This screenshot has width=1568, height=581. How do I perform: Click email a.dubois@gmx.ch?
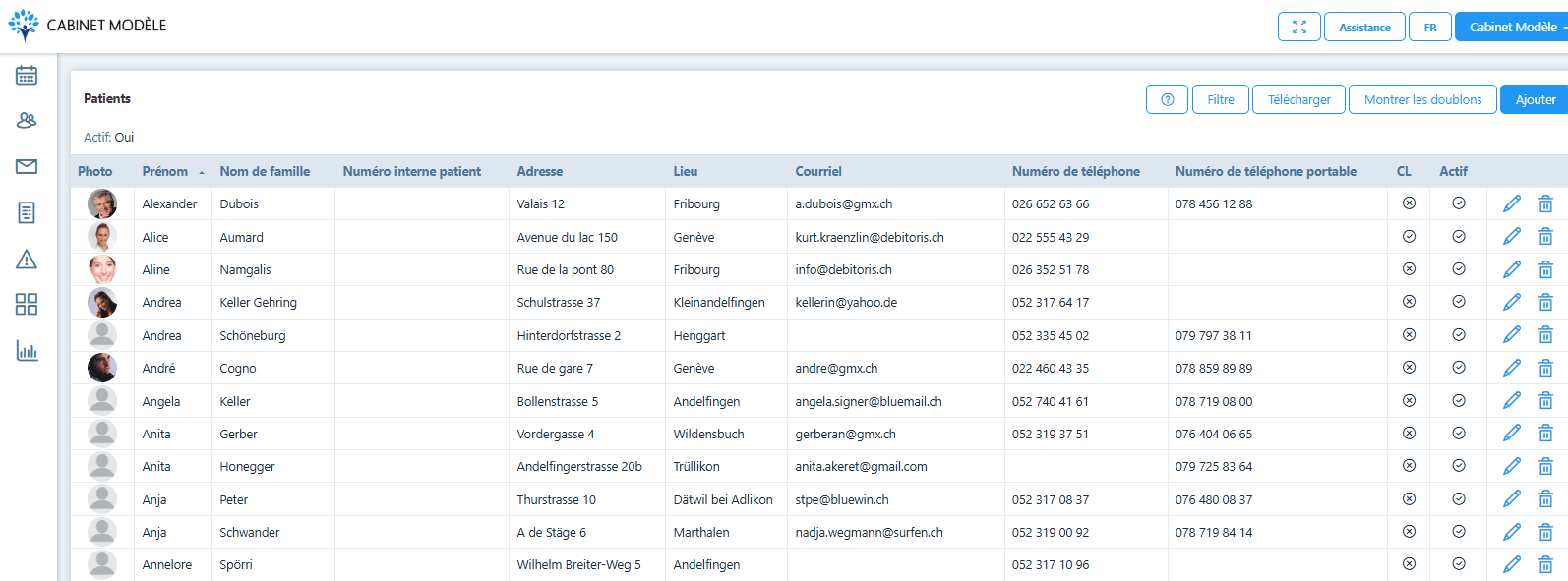[844, 203]
